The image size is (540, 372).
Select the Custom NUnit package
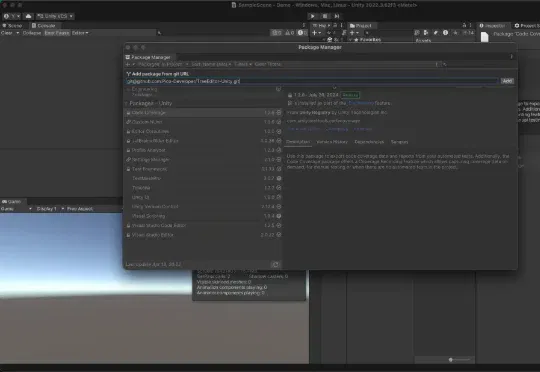point(204,122)
